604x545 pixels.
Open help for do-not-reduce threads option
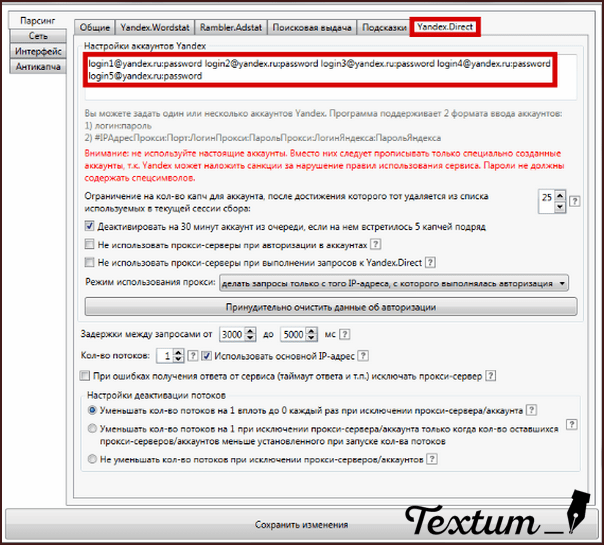(432, 459)
